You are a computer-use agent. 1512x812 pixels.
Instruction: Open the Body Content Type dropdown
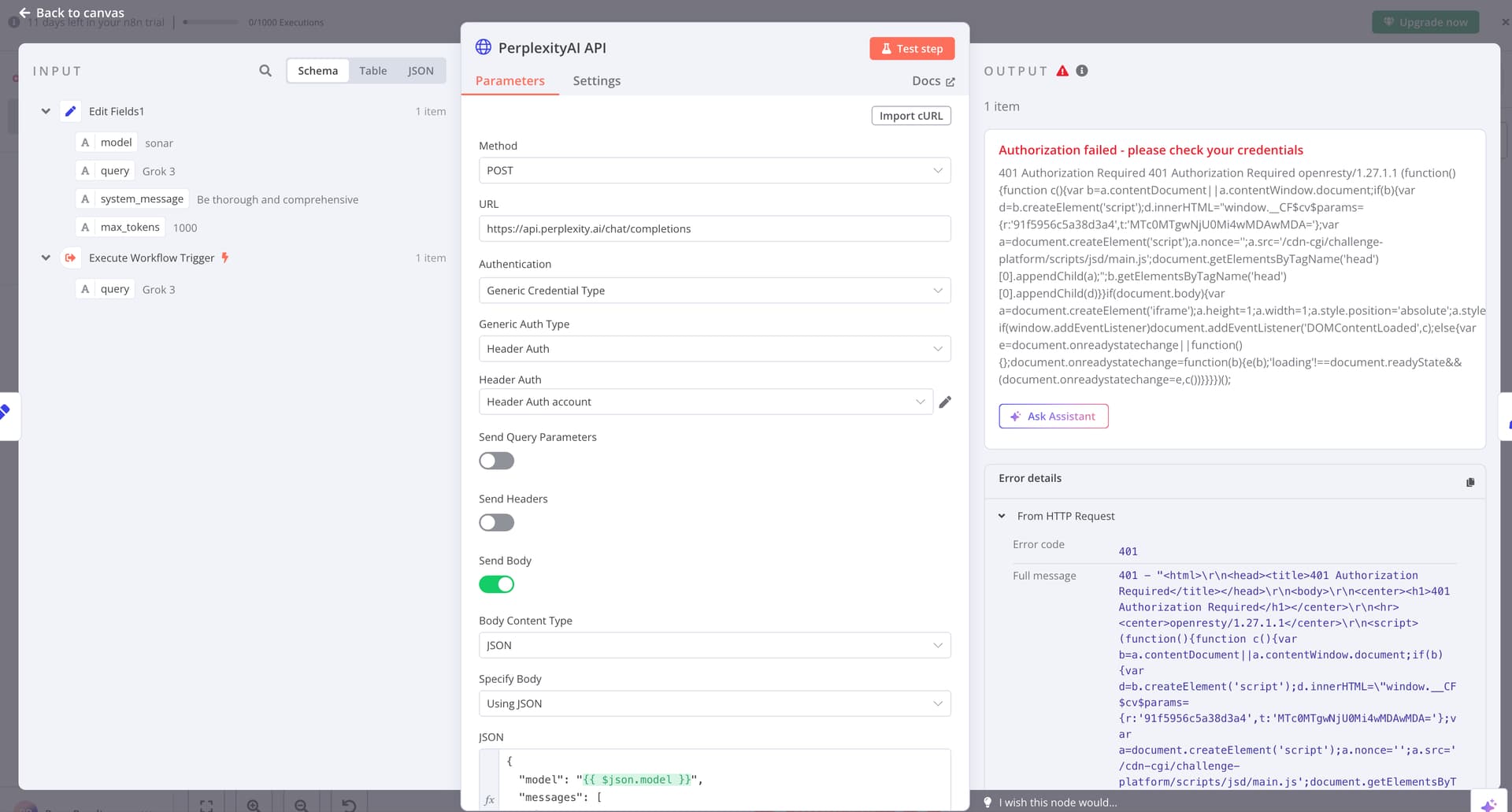click(714, 645)
